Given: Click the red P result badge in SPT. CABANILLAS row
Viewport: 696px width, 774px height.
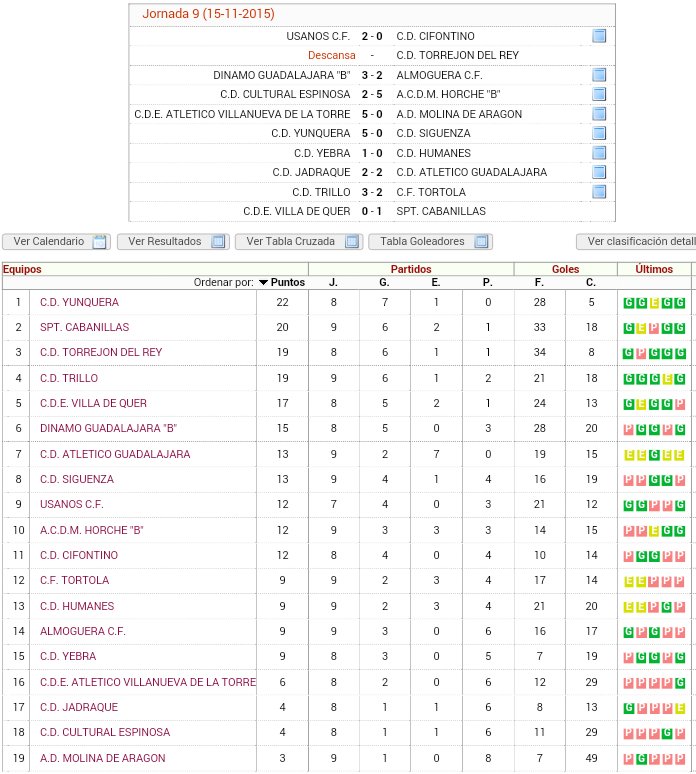Looking at the screenshot, I should point(654,328).
